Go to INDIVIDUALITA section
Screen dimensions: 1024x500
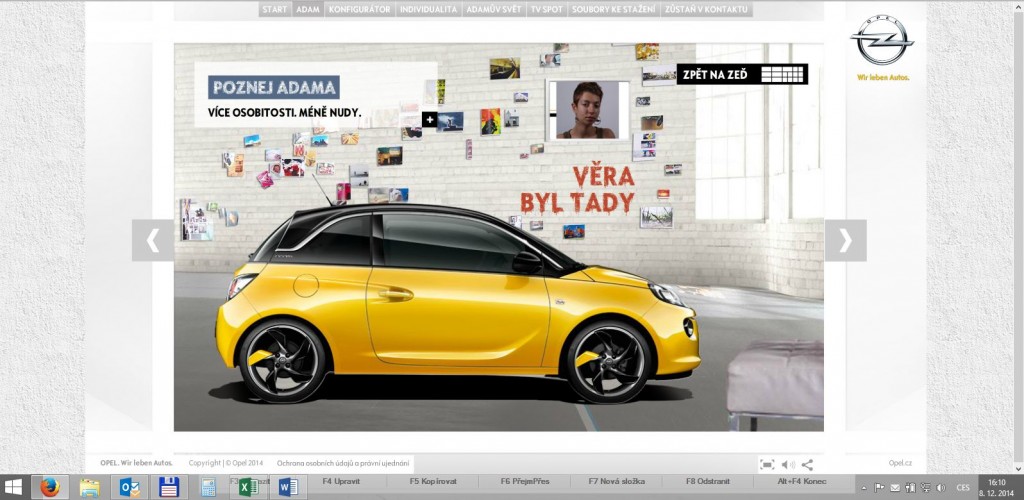click(428, 9)
